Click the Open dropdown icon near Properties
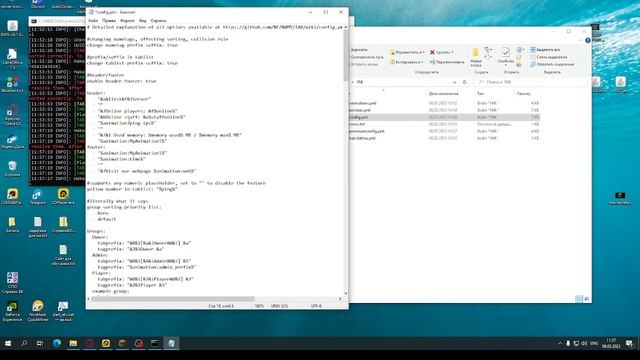The width and height of the screenshot is (640, 360). 519,50
